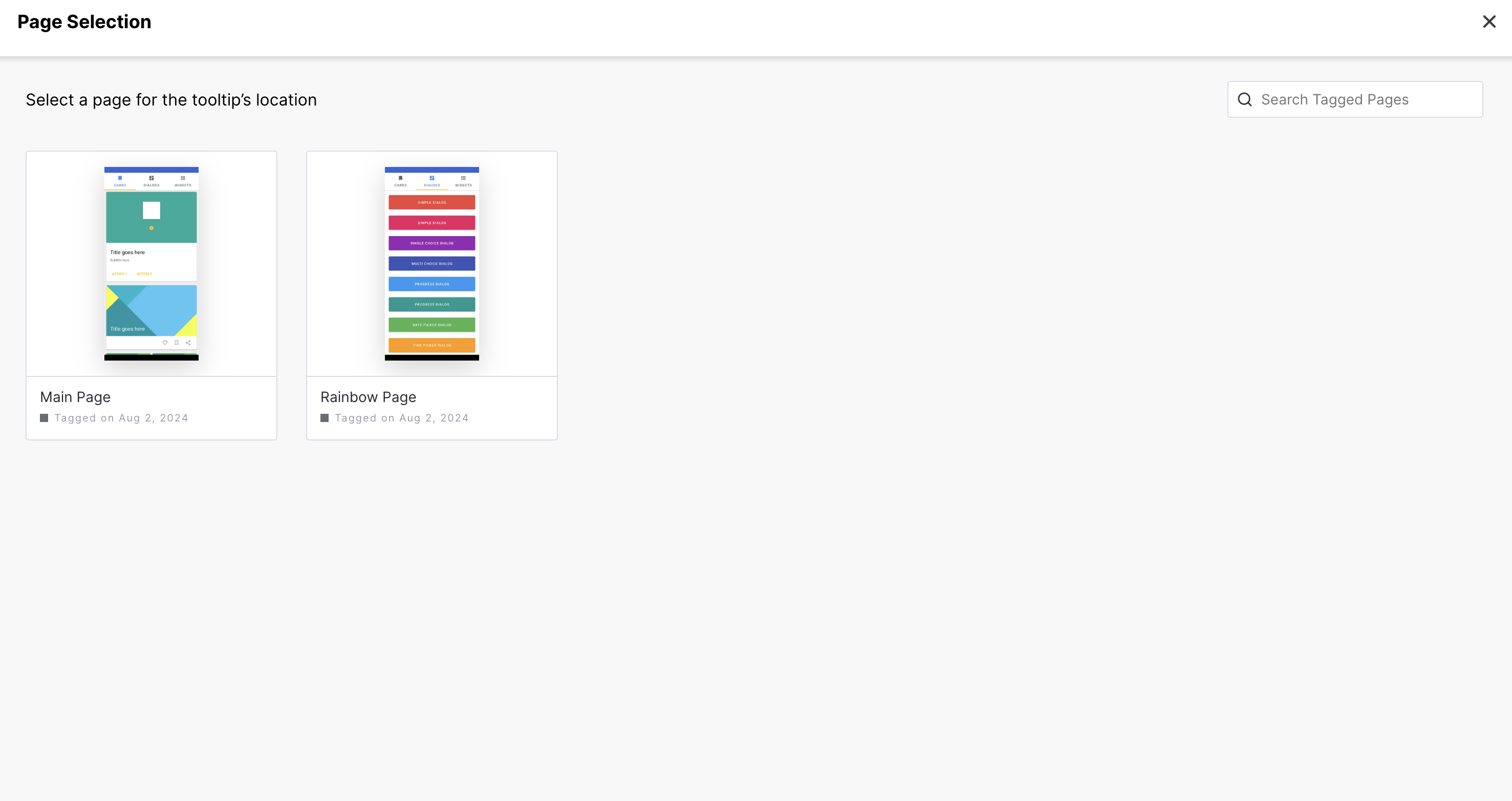The height and width of the screenshot is (801, 1512).
Task: Click the Page Selection heading
Action: [x=84, y=22]
